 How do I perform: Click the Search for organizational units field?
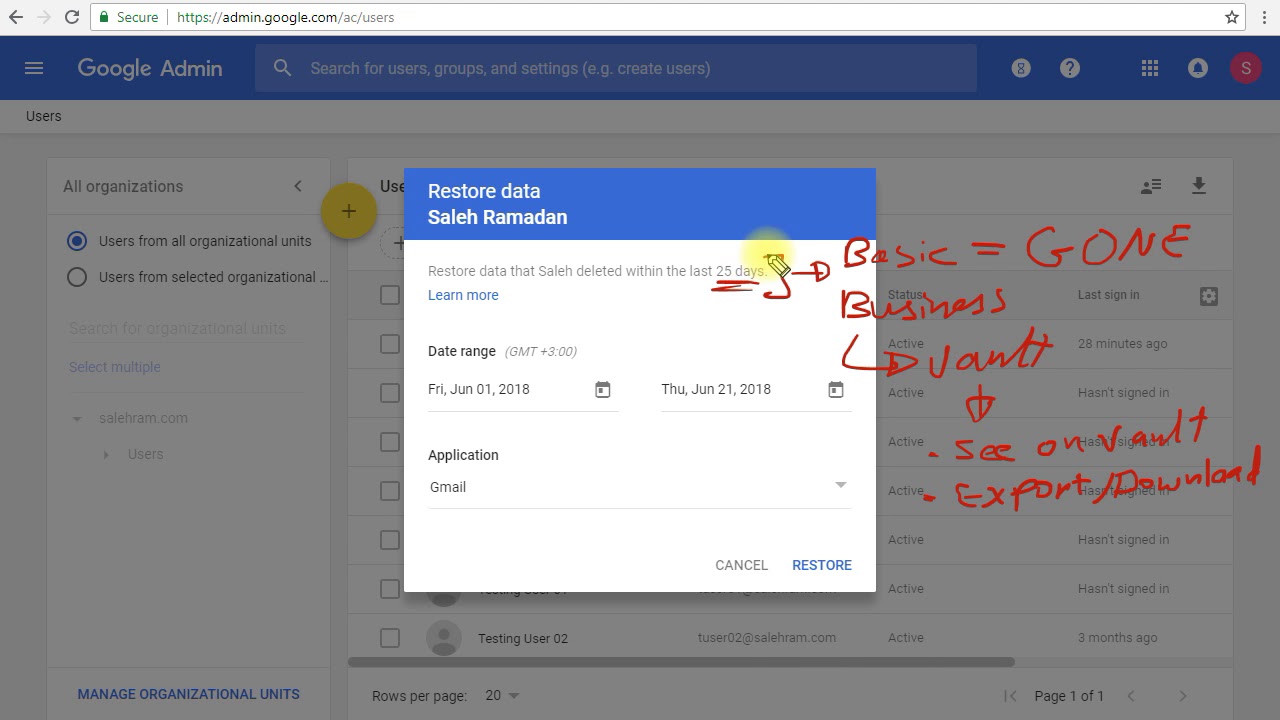188,328
